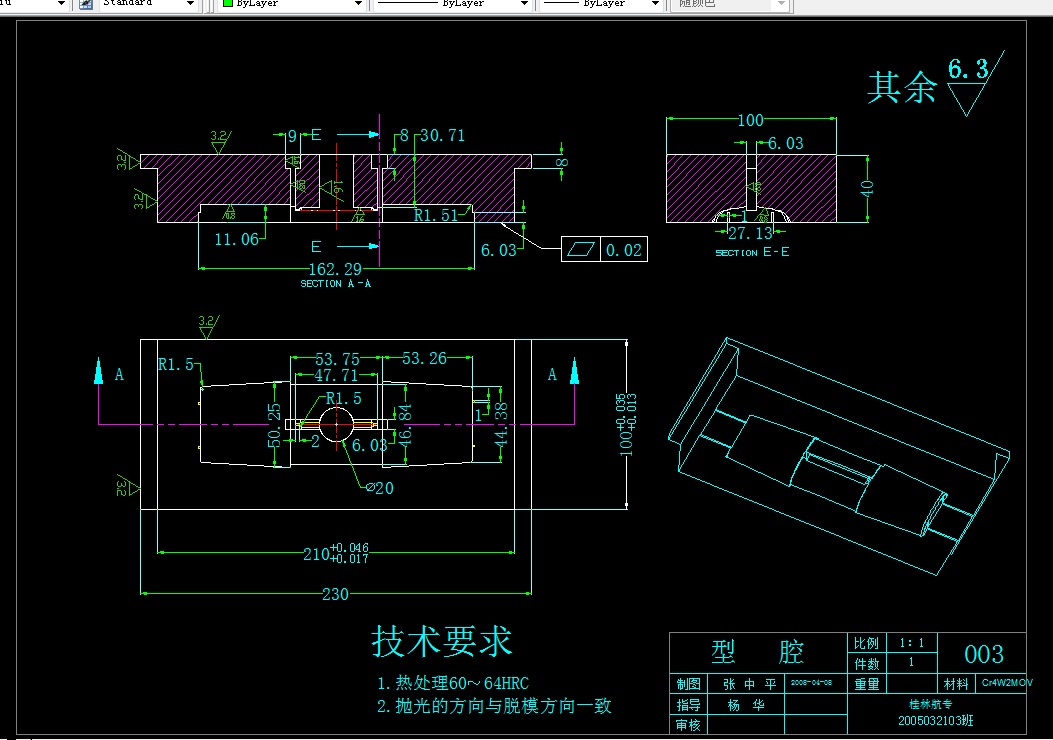Click the isometric 3D cavity view

[839, 457]
